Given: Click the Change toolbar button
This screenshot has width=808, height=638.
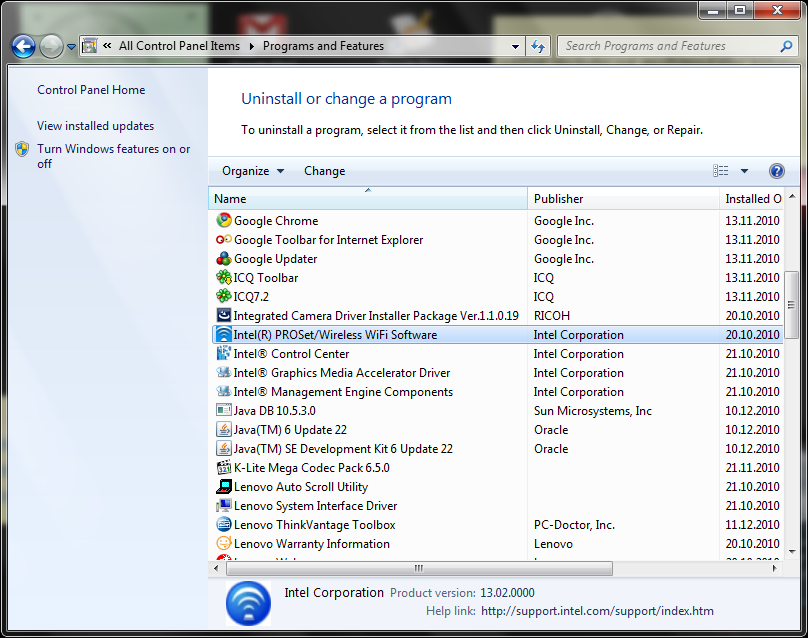Looking at the screenshot, I should [x=325, y=171].
